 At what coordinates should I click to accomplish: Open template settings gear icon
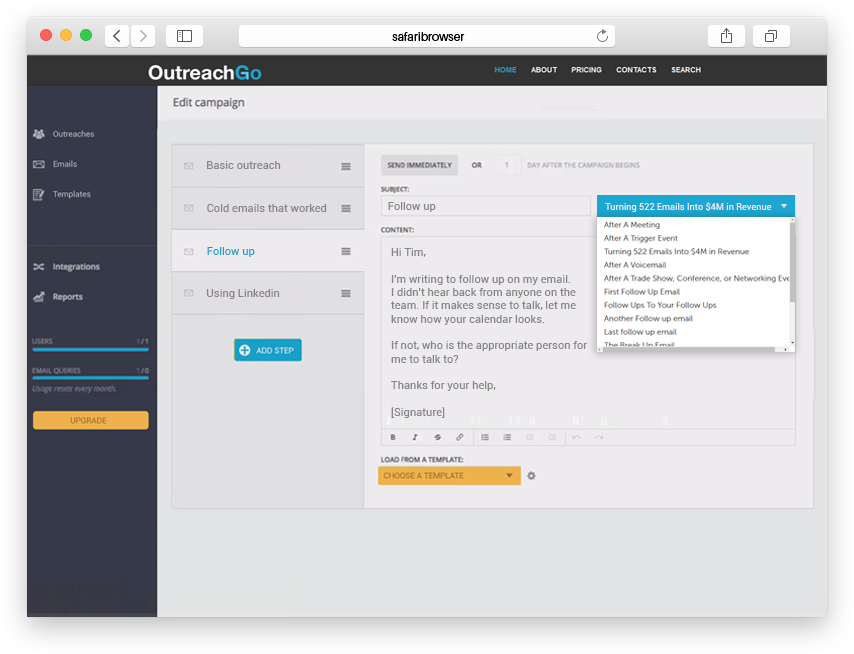532,476
